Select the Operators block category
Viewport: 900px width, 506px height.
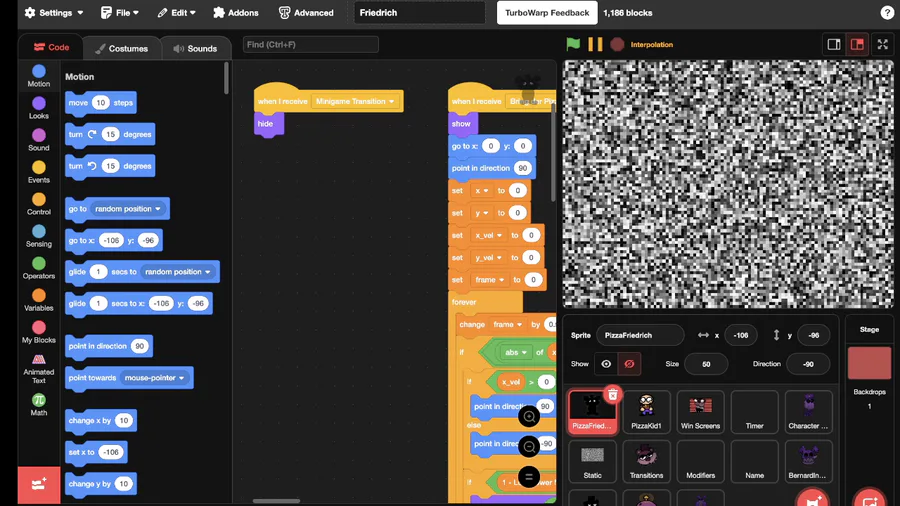pos(38,268)
